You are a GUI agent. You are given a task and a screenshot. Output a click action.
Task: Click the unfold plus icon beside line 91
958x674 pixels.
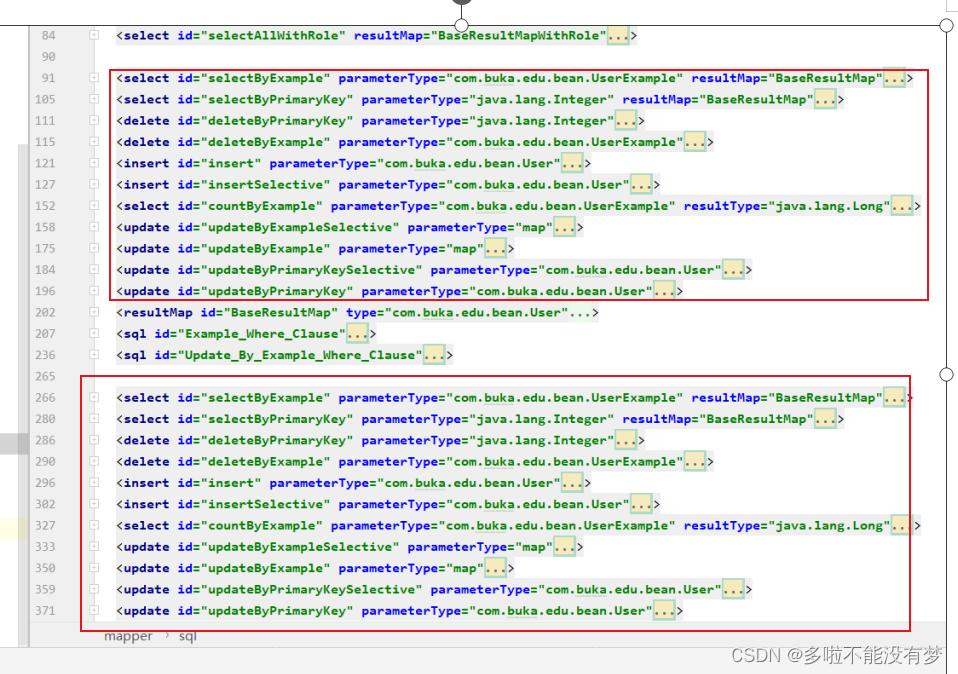point(92,77)
